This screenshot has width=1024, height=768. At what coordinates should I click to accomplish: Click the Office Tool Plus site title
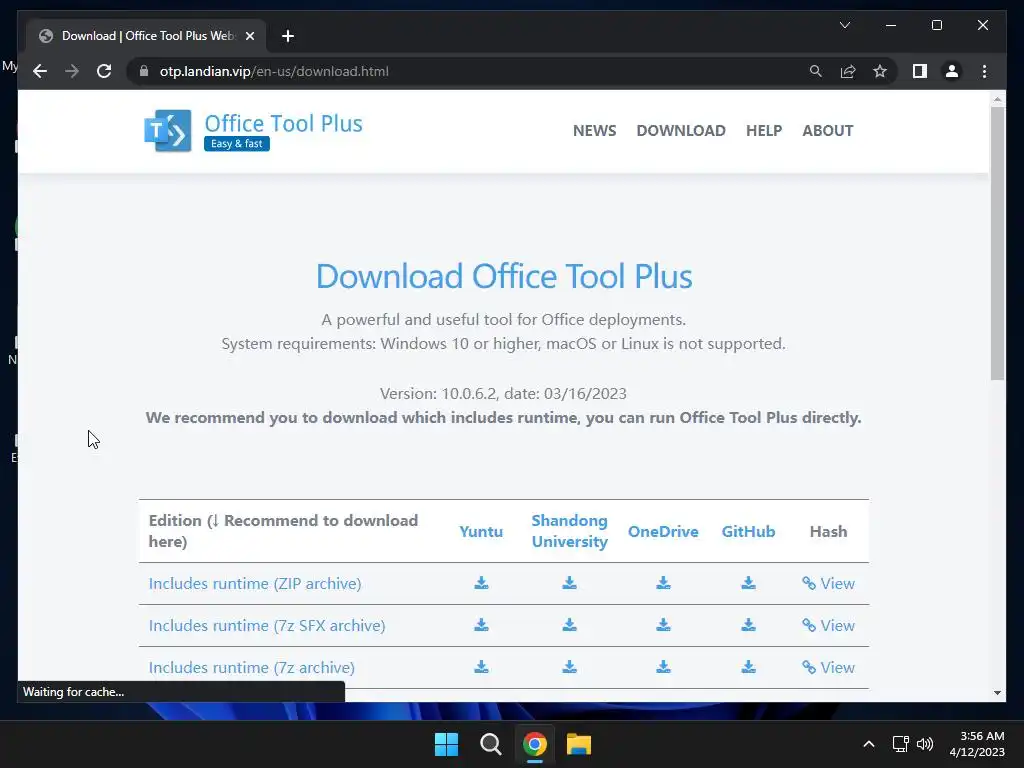click(283, 123)
